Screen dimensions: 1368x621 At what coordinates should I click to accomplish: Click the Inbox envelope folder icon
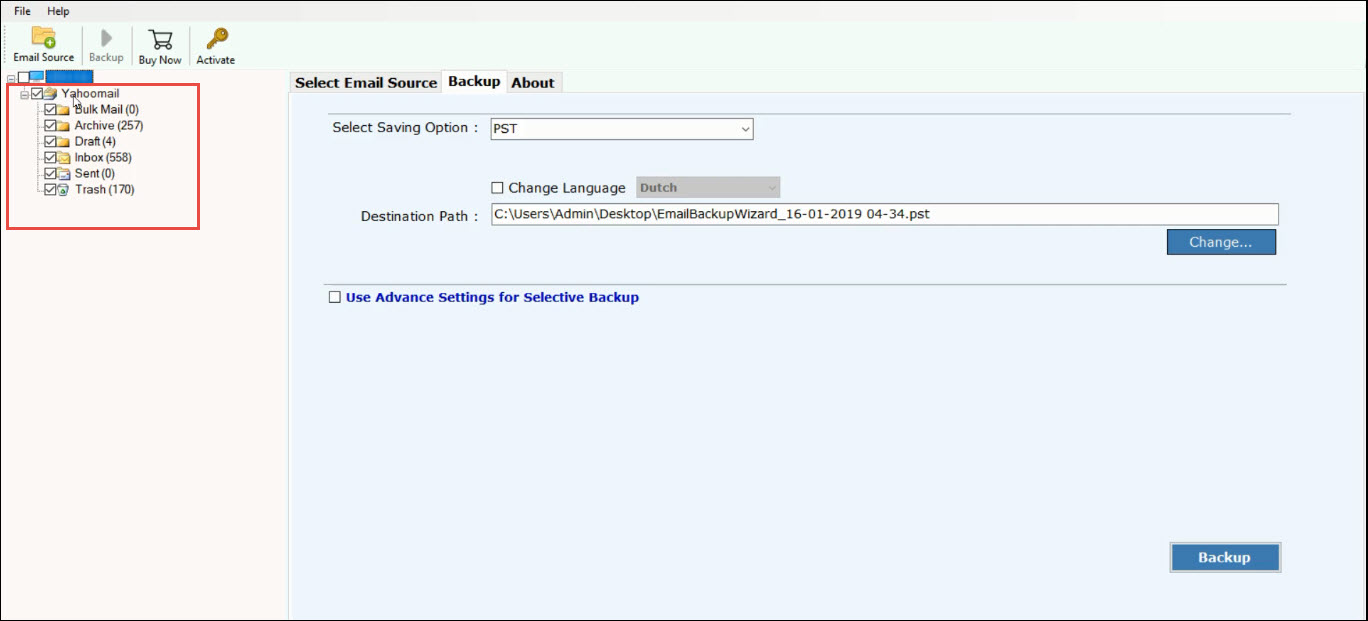coord(64,157)
